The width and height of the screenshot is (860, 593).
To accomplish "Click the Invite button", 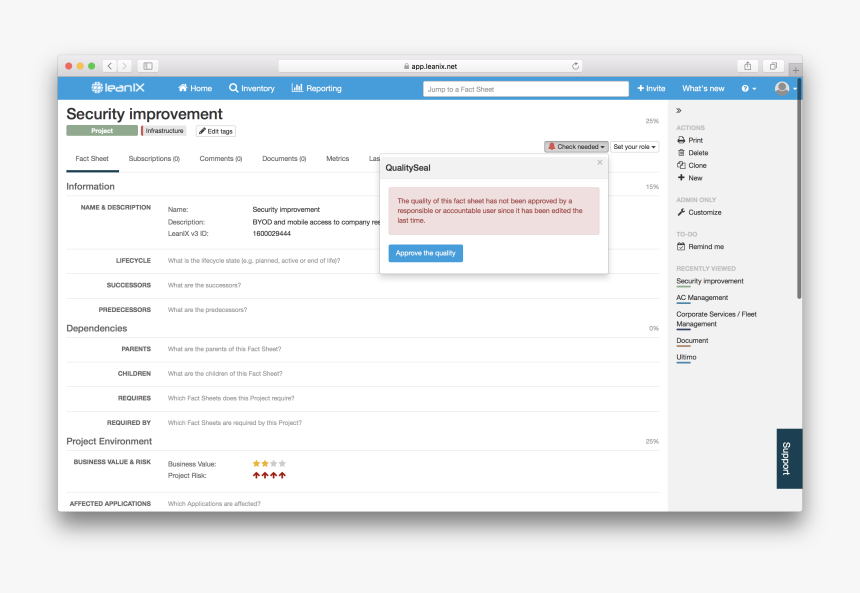I will [x=651, y=88].
